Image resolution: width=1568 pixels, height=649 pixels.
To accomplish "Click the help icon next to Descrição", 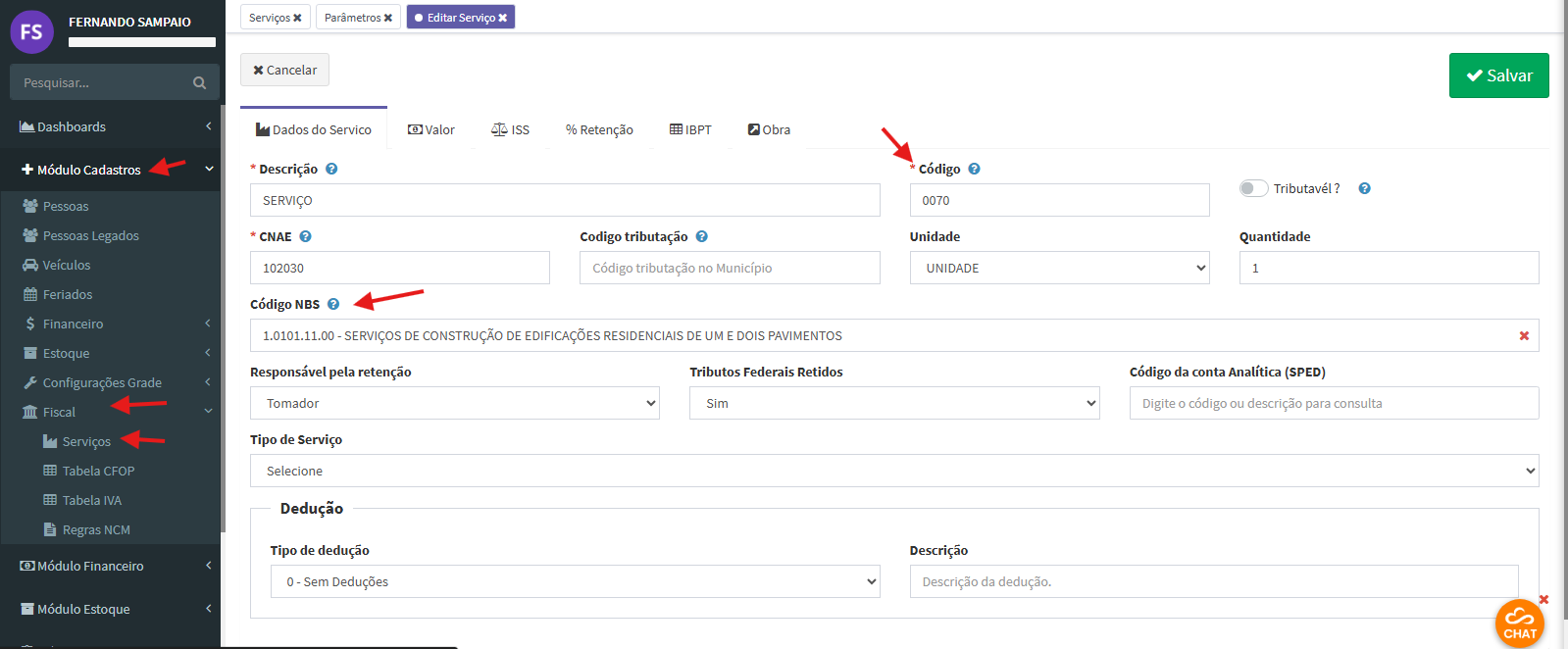I will 331,169.
